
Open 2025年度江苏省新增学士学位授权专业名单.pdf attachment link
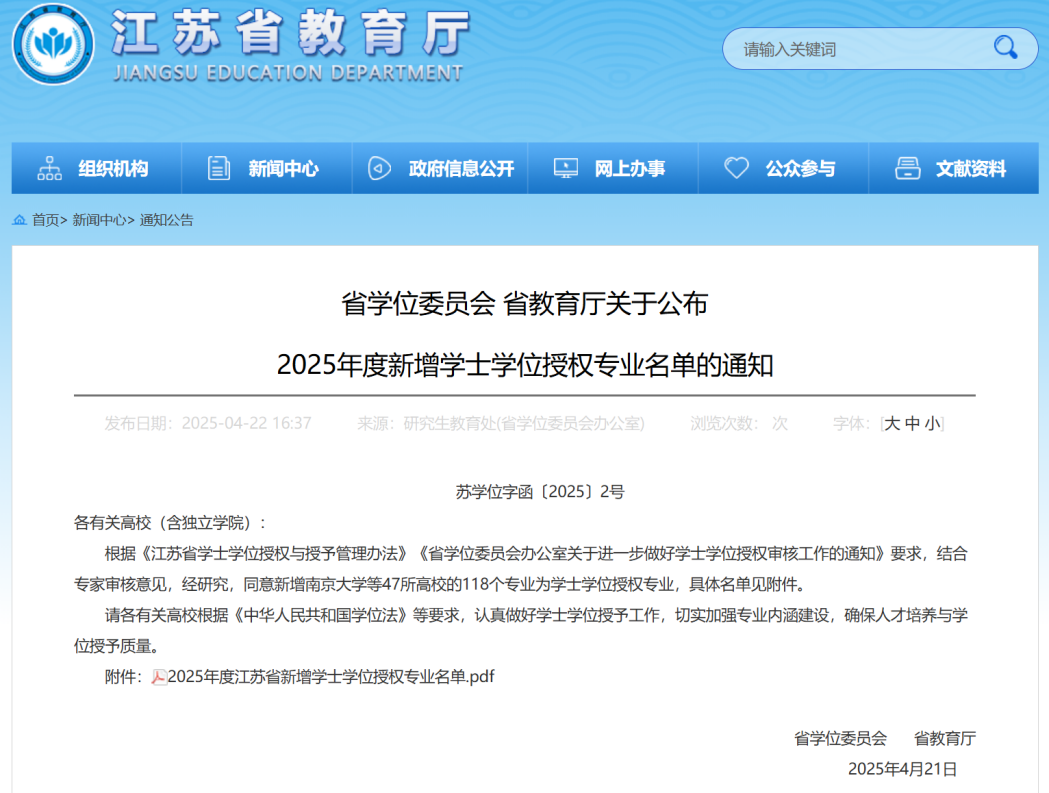coord(331,677)
